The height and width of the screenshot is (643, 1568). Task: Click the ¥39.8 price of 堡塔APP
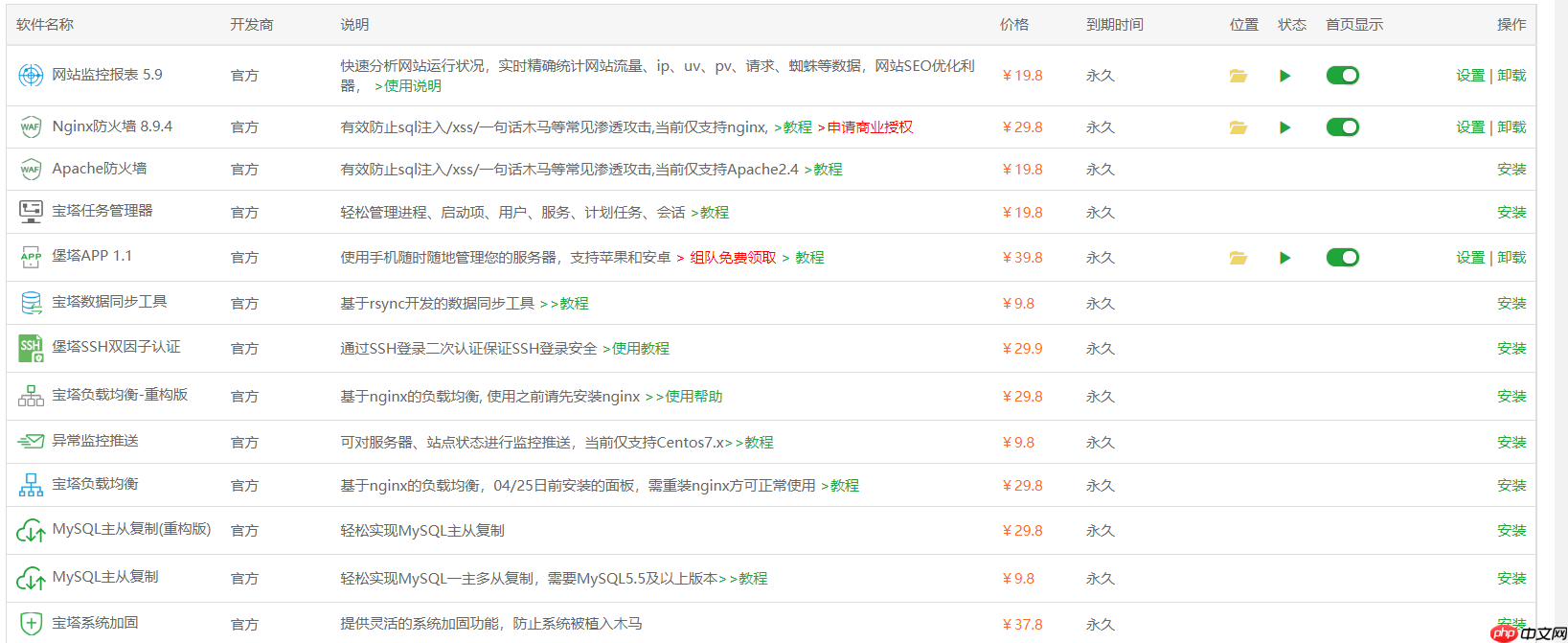pos(1022,258)
